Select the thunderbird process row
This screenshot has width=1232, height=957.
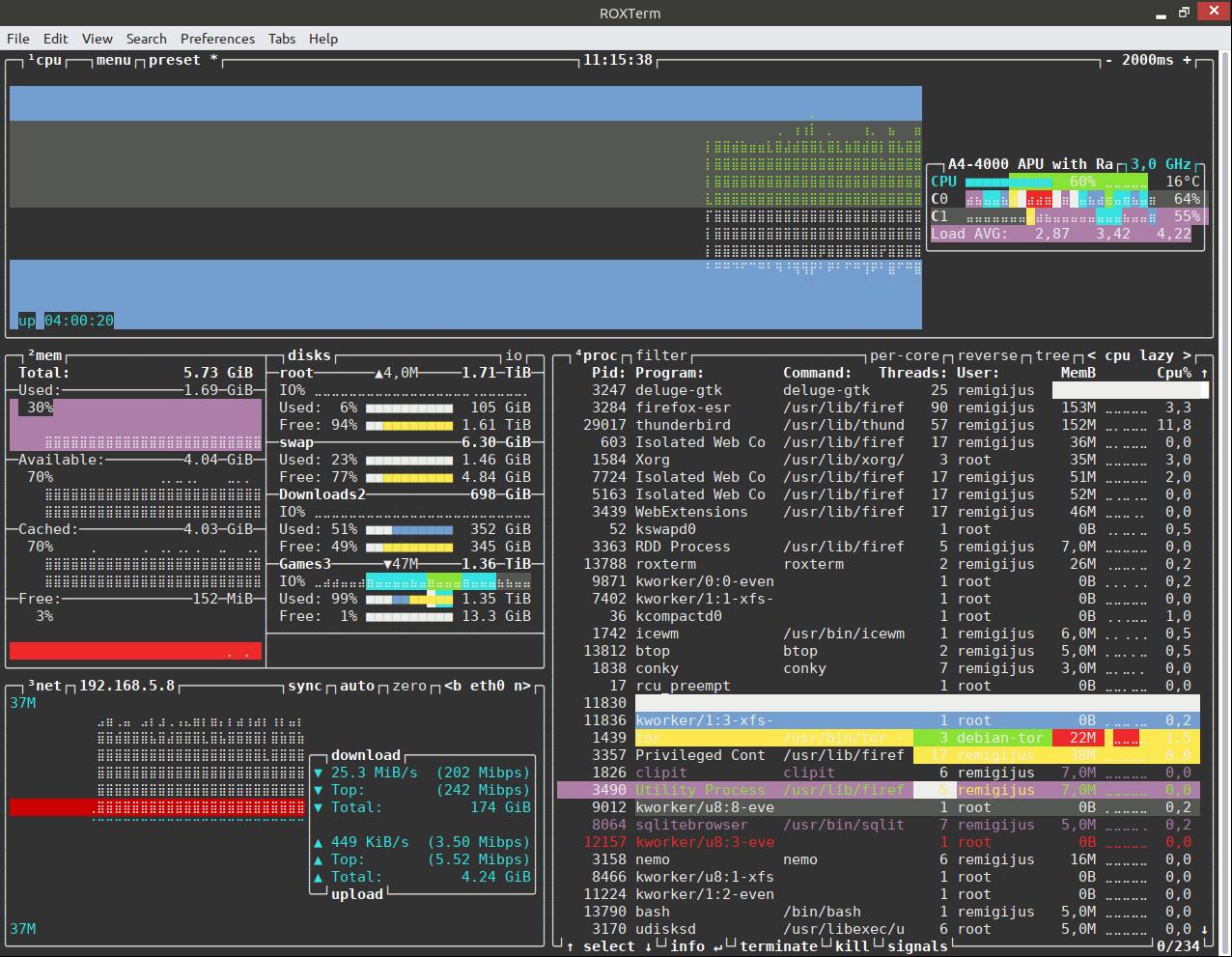(879, 425)
